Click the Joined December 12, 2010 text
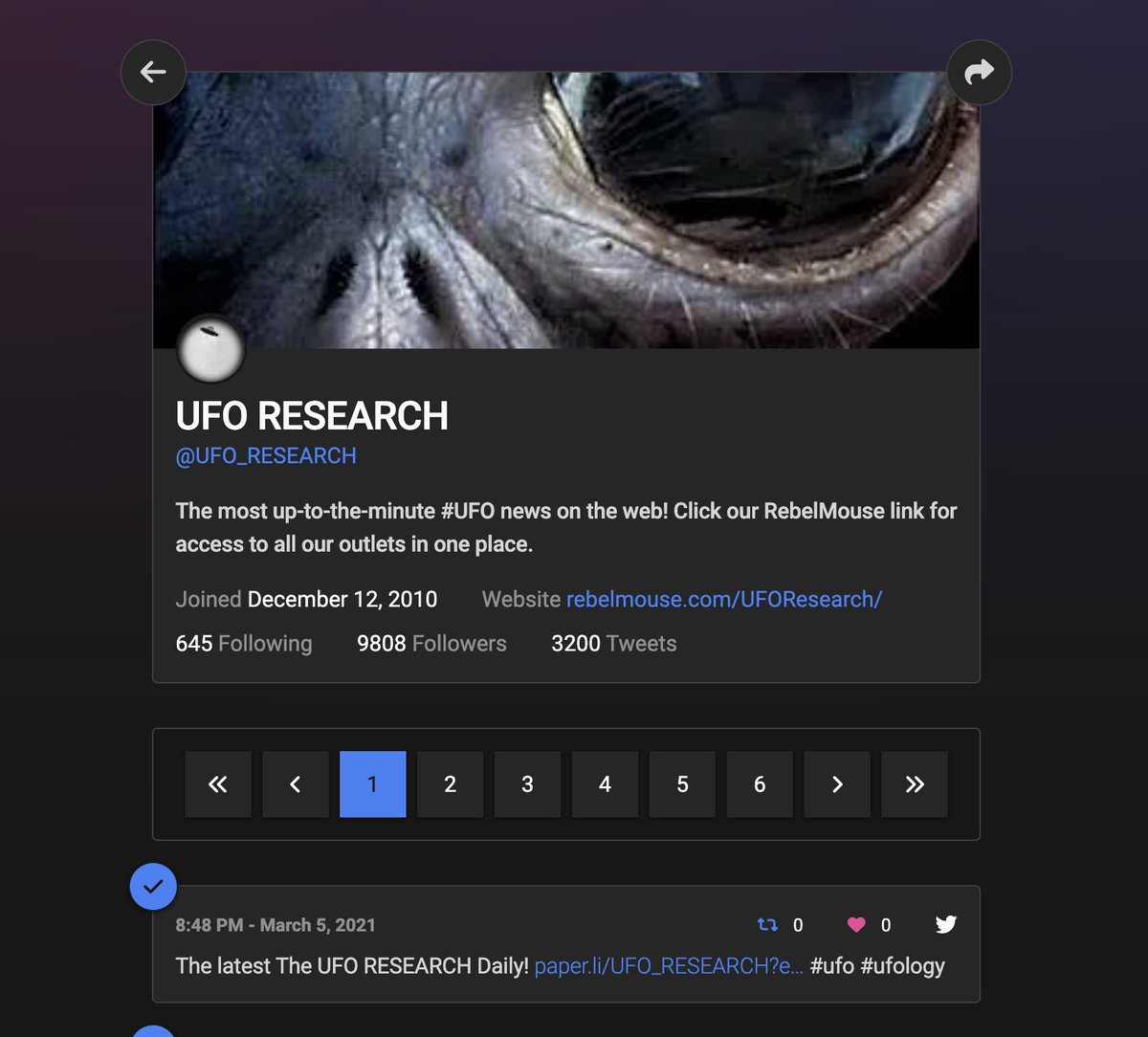Image resolution: width=1148 pixels, height=1037 pixels. tap(306, 600)
